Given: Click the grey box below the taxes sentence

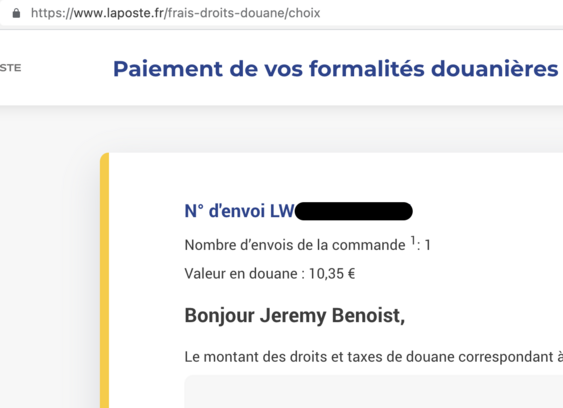Looking at the screenshot, I should click(373, 392).
